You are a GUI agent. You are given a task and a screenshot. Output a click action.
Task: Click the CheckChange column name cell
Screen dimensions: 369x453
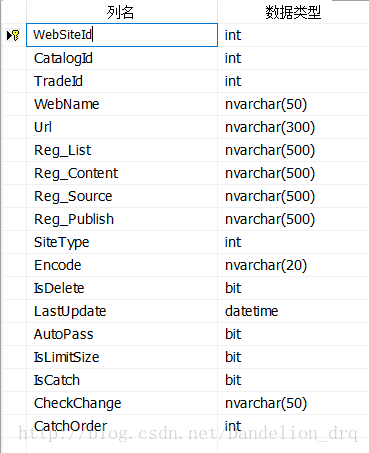point(122,403)
